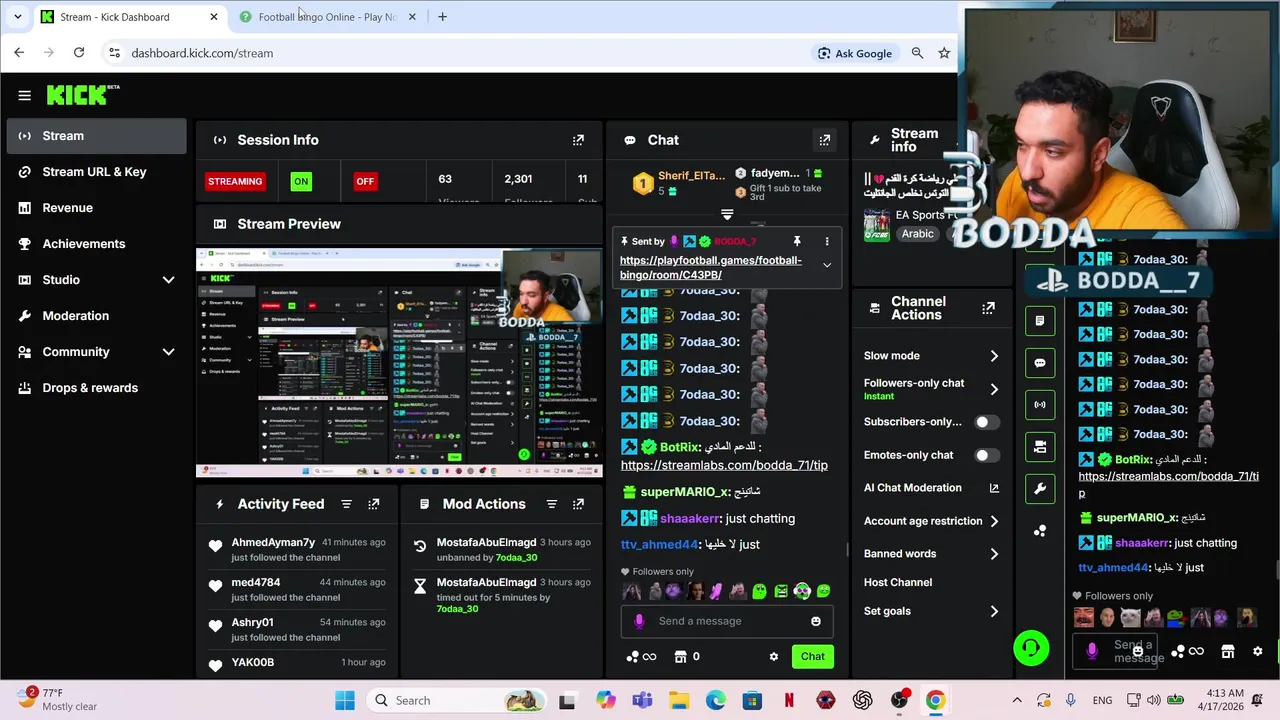Unpin the pinned chat message

[797, 241]
